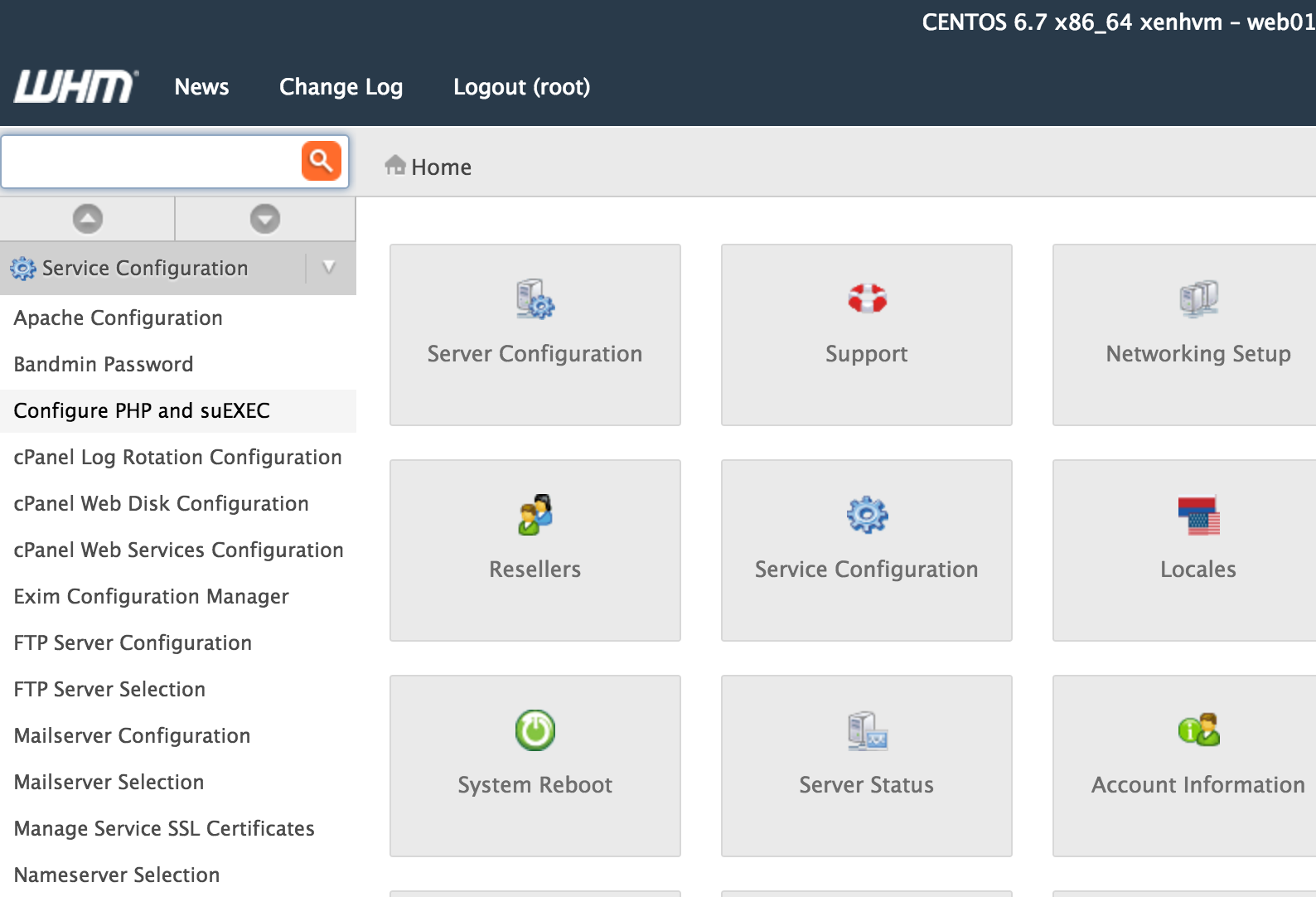Image resolution: width=1316 pixels, height=897 pixels.
Task: Open the Networking Setup computers icon
Action: tap(1198, 298)
